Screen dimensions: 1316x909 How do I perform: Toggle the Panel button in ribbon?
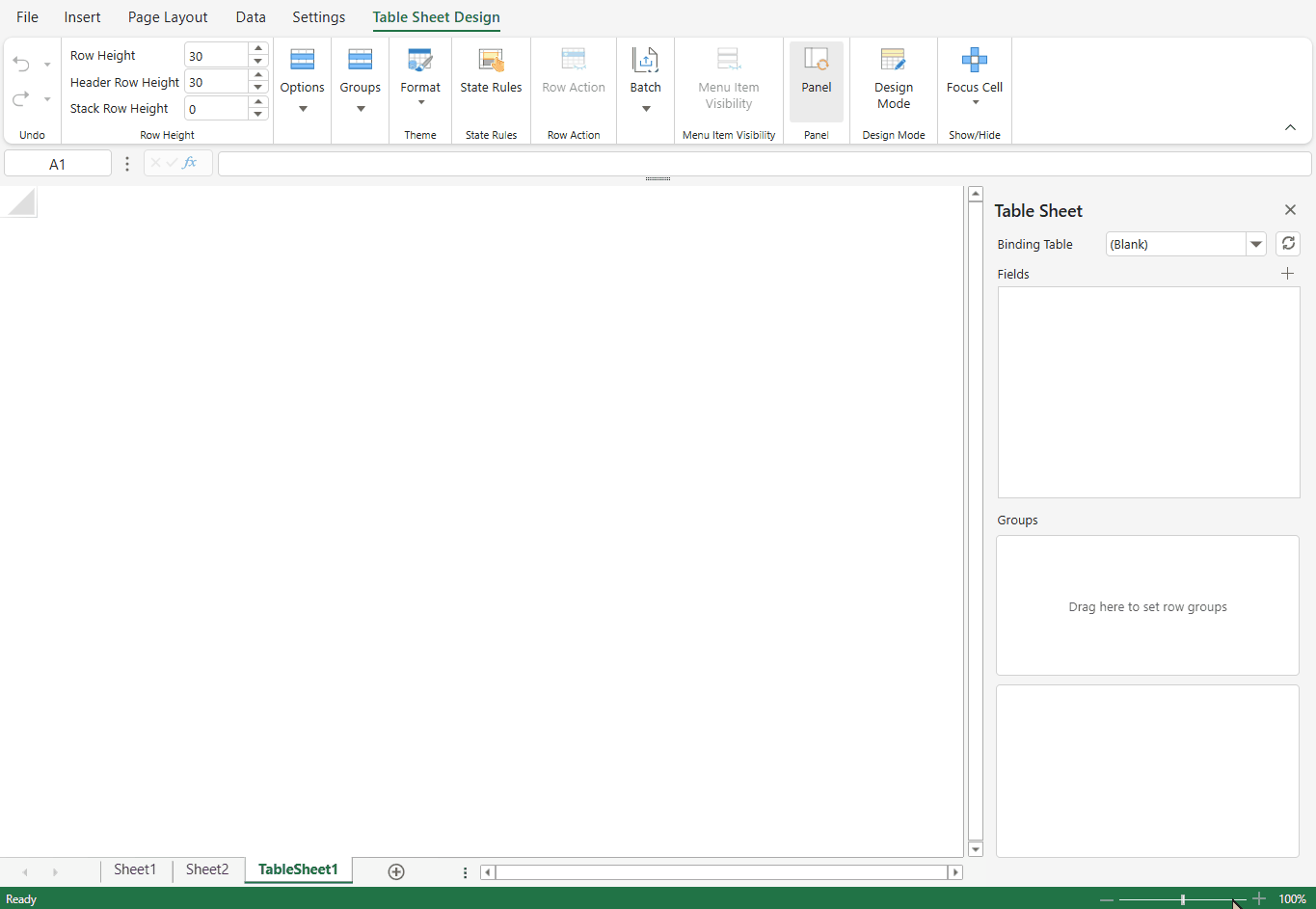pos(817,72)
